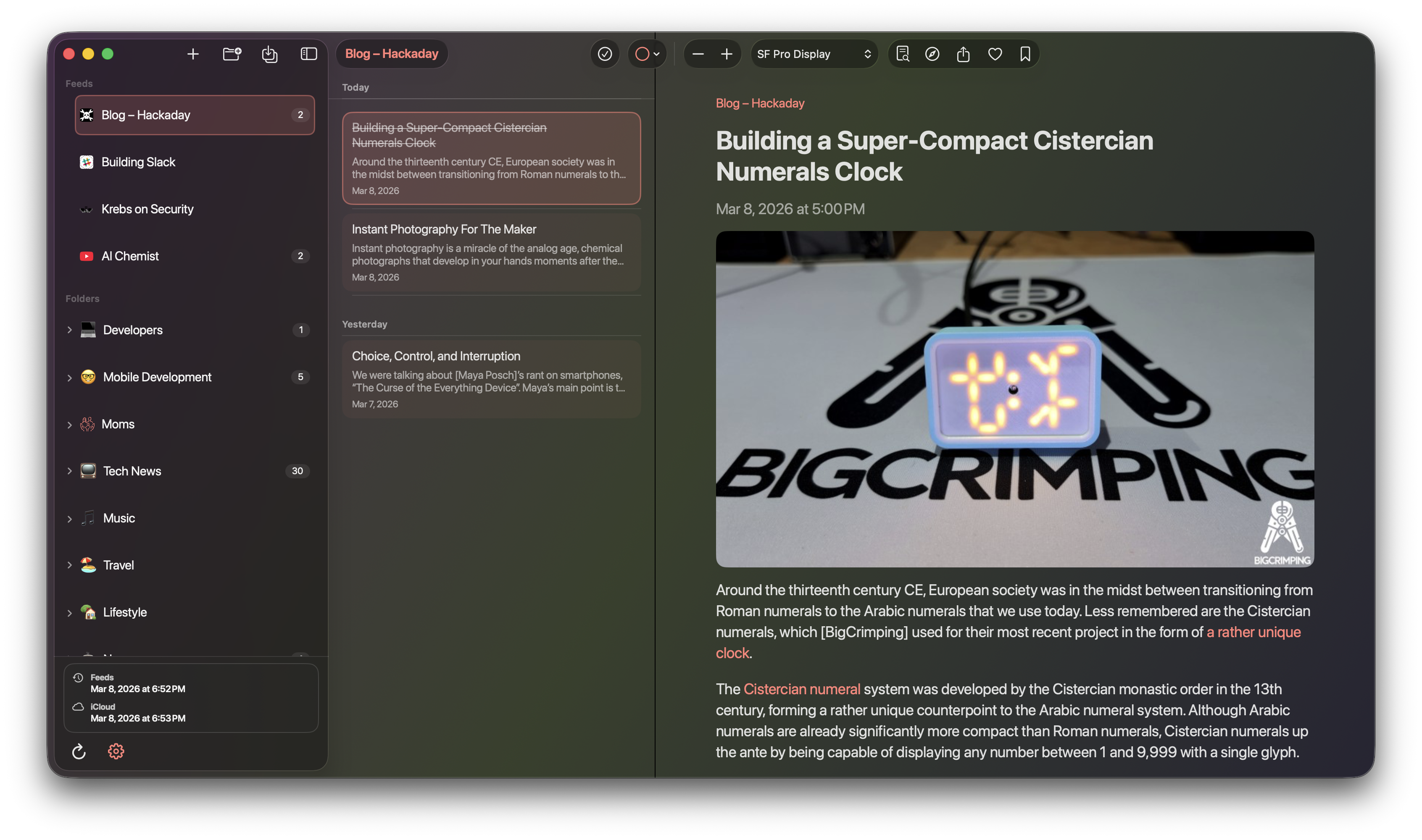Screen dimensions: 1422x840
Task: Expand the Developers folder
Action: point(69,330)
